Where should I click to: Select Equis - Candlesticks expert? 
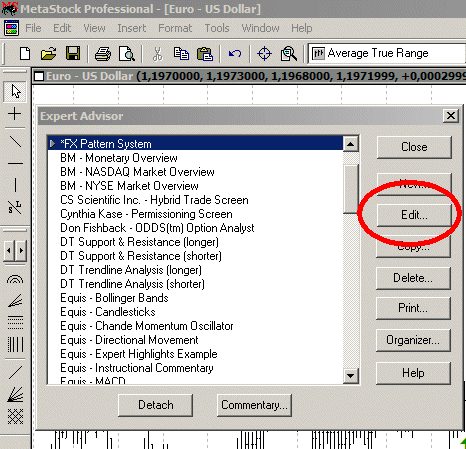point(195,312)
